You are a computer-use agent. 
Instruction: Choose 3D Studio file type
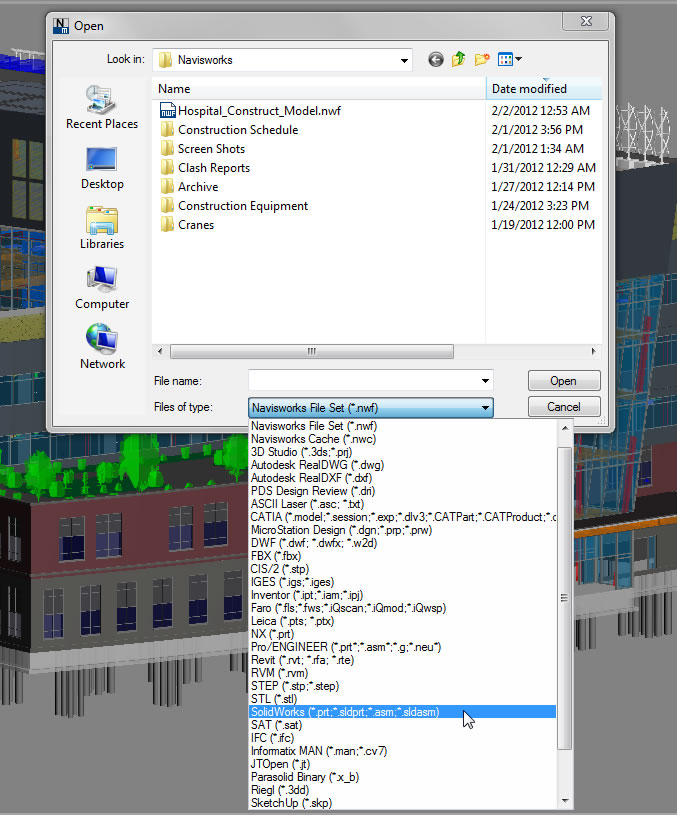click(402, 452)
